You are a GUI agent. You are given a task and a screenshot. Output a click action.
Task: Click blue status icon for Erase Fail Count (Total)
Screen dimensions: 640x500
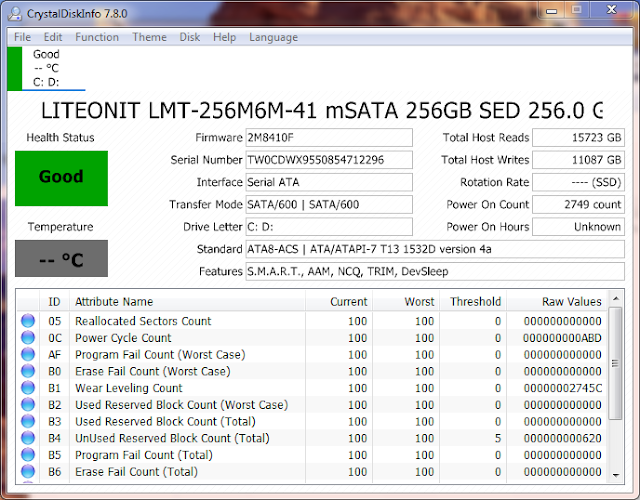[x=28, y=471]
